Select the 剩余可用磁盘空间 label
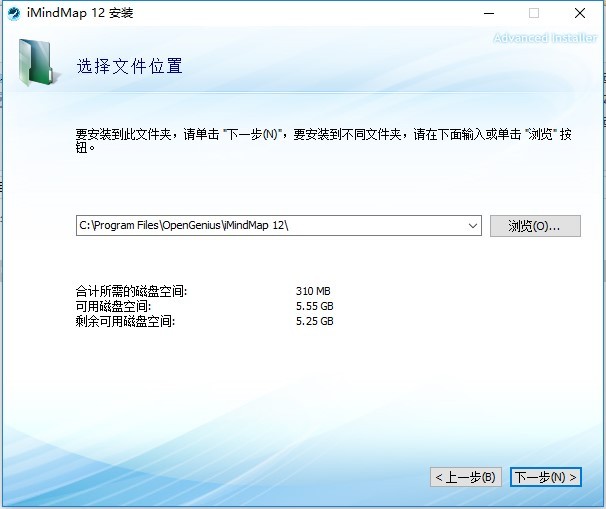The height and width of the screenshot is (509, 606). pos(125,321)
